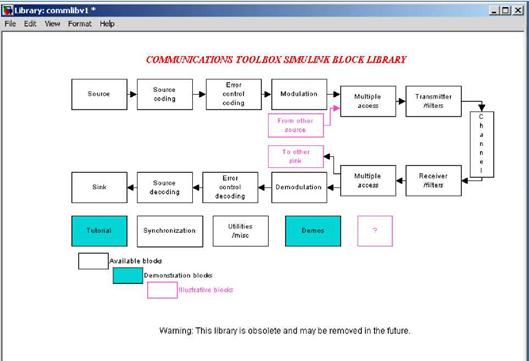Select the Demodulation block

299,188
